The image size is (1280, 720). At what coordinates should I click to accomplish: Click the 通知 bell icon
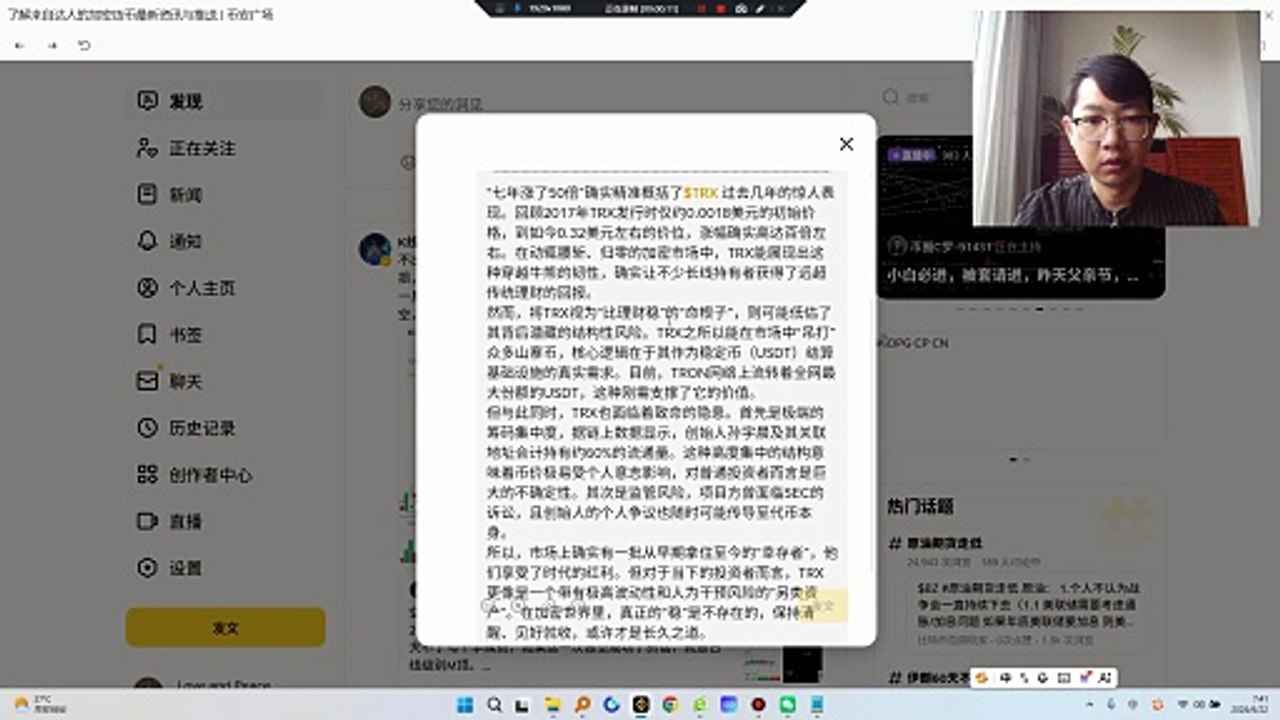tap(147, 241)
